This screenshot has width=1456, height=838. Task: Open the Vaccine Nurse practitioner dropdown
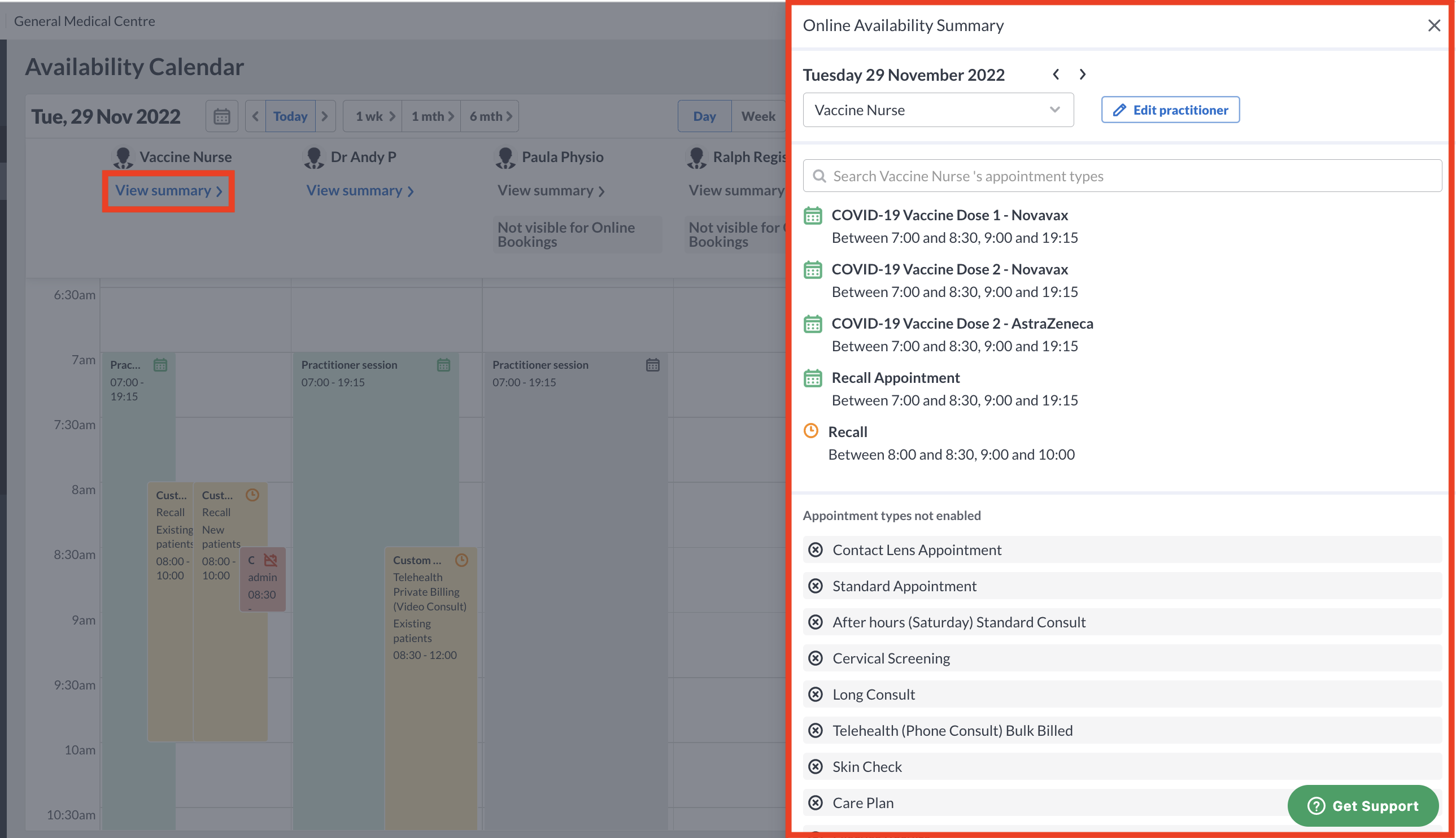1054,110
